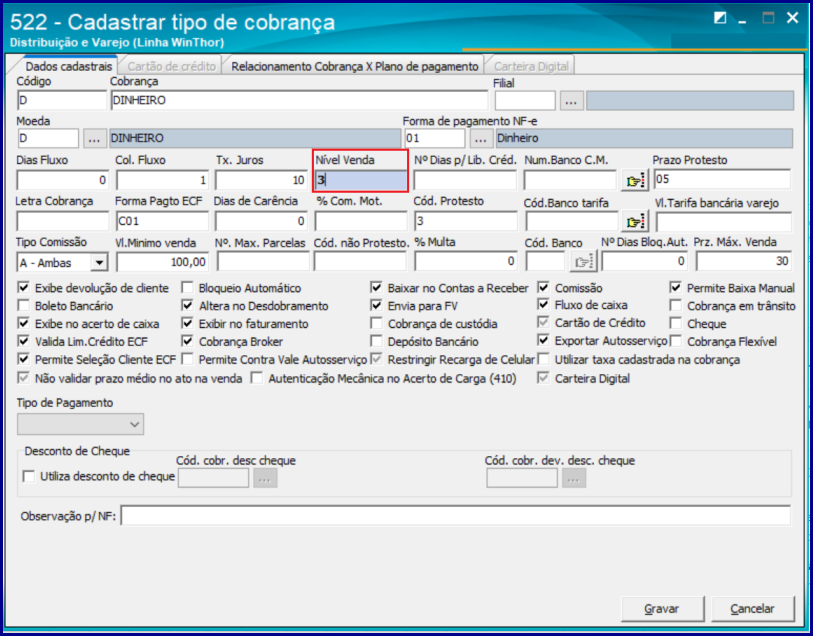The image size is (813, 636).
Task: Click the Cancelar button
Action: tap(752, 609)
